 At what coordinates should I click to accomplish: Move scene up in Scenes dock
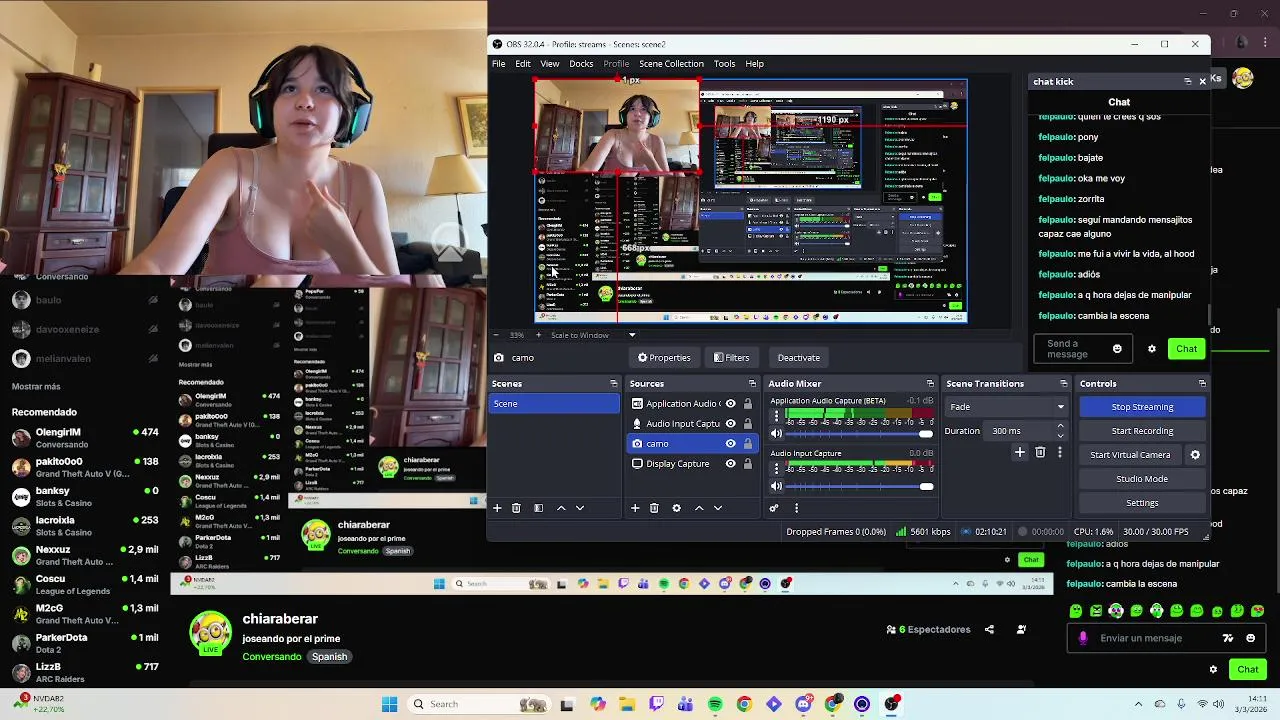(561, 508)
